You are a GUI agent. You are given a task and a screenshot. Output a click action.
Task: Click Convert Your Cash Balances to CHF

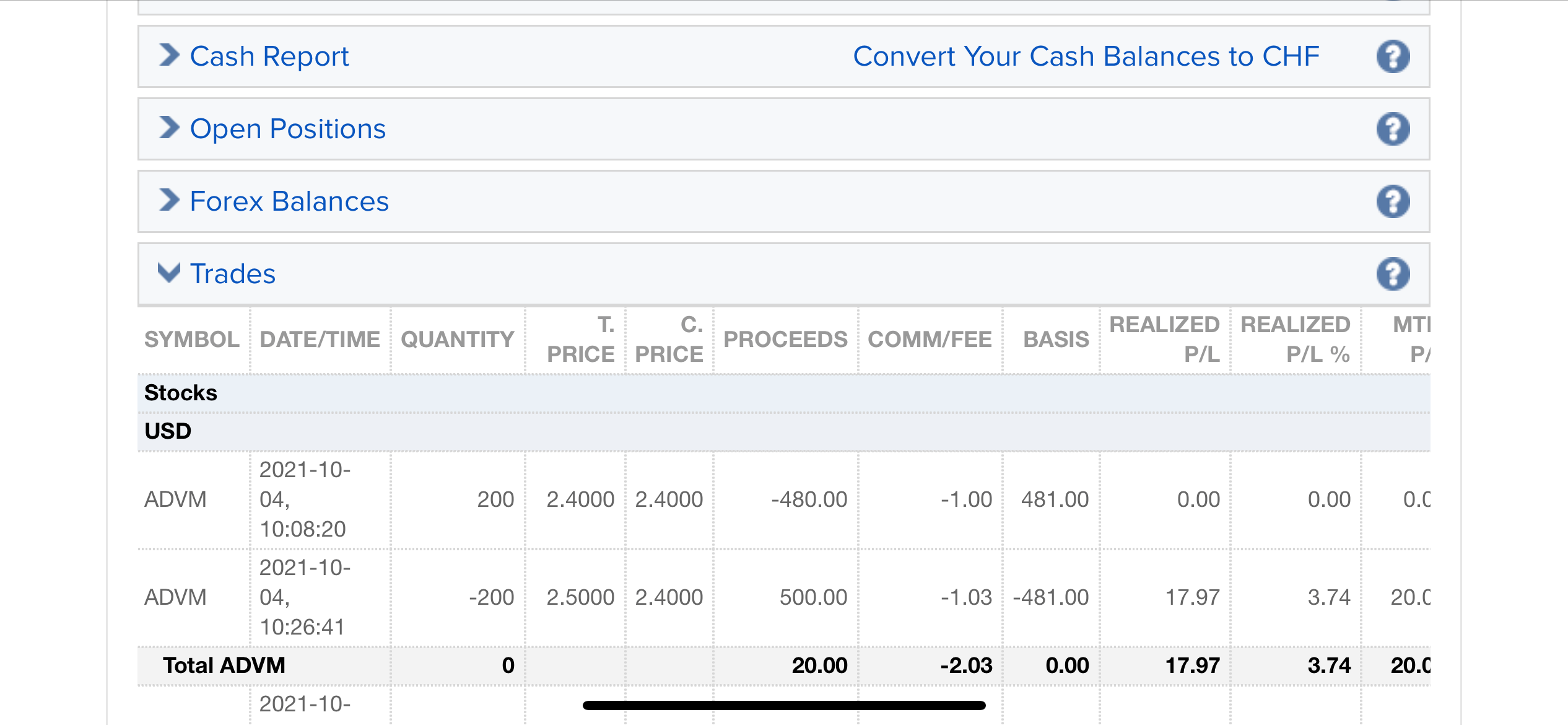tap(1086, 56)
